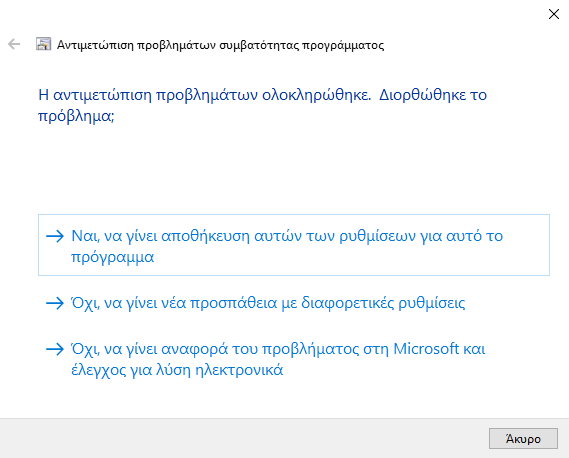Click the arrow beside the Microsoft report option
Screen dimensions: 569x458
[x=55, y=349]
